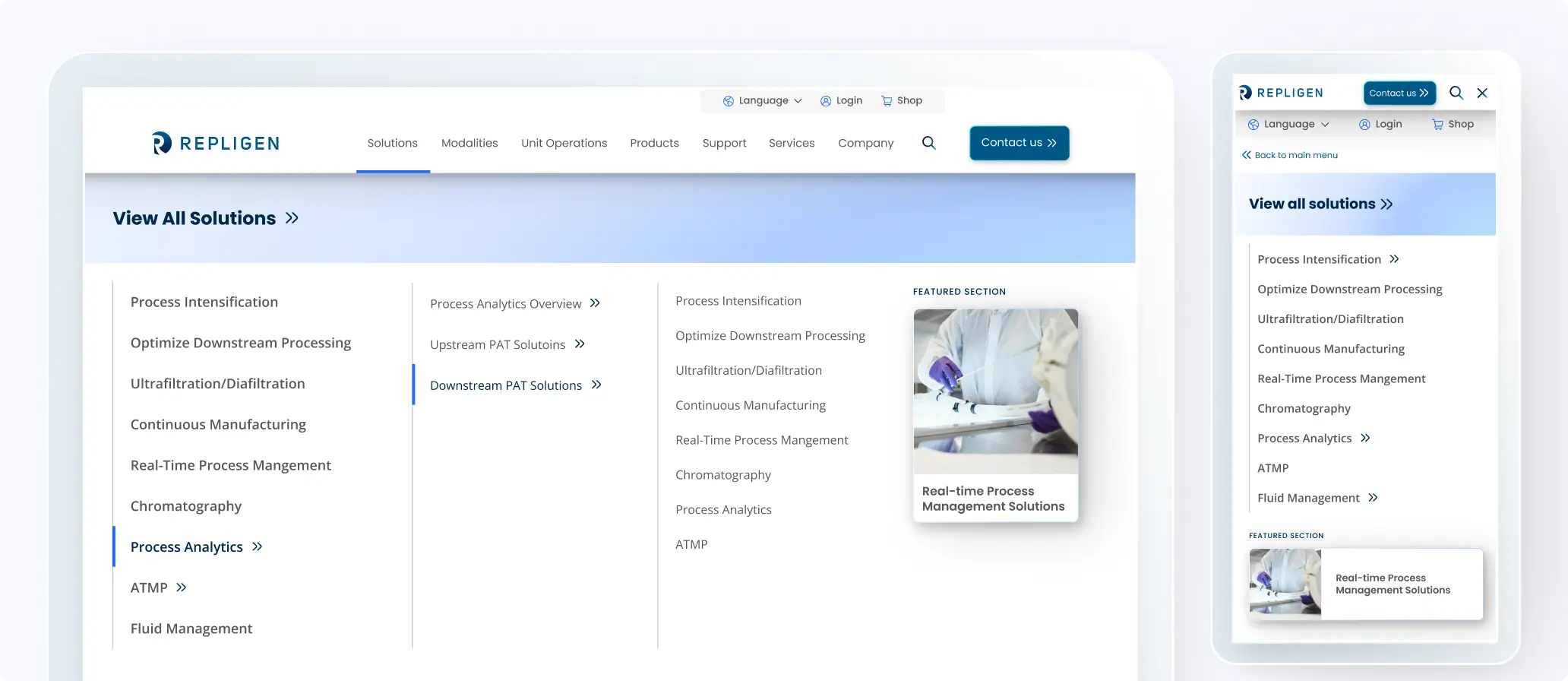Open the Products nav menu
This screenshot has height=681, width=1568.
[655, 143]
